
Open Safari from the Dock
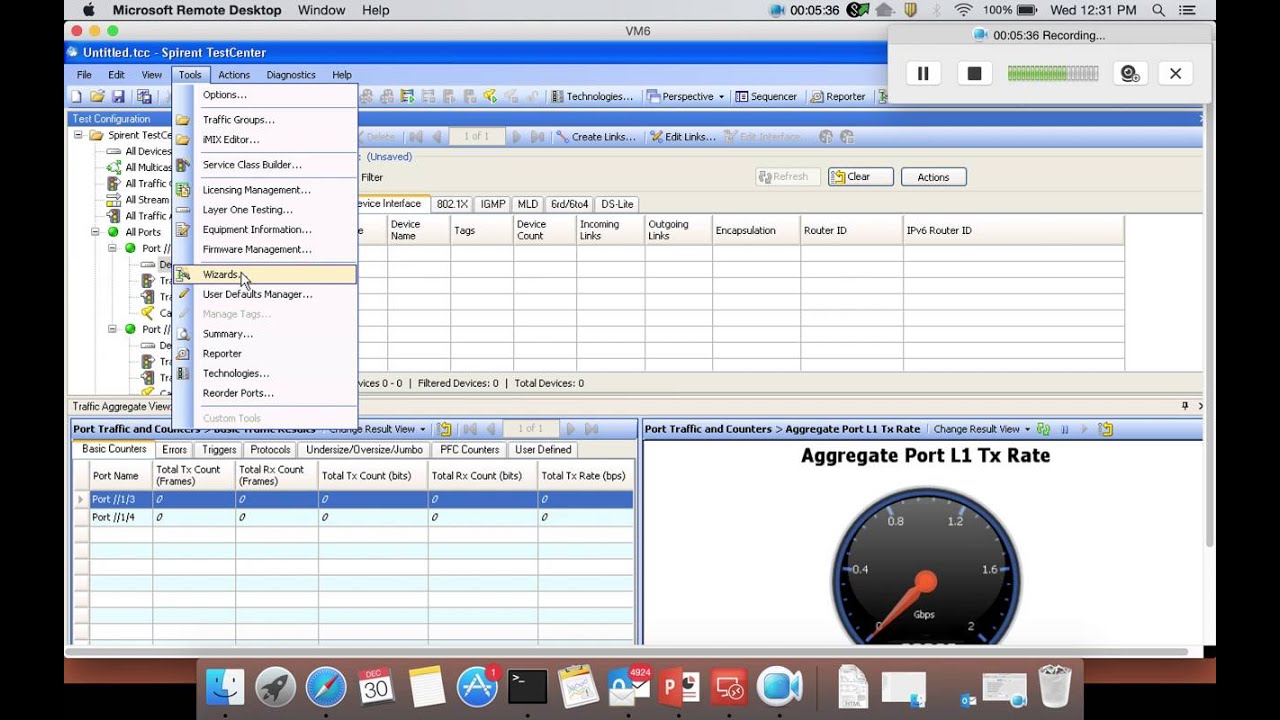click(326, 687)
